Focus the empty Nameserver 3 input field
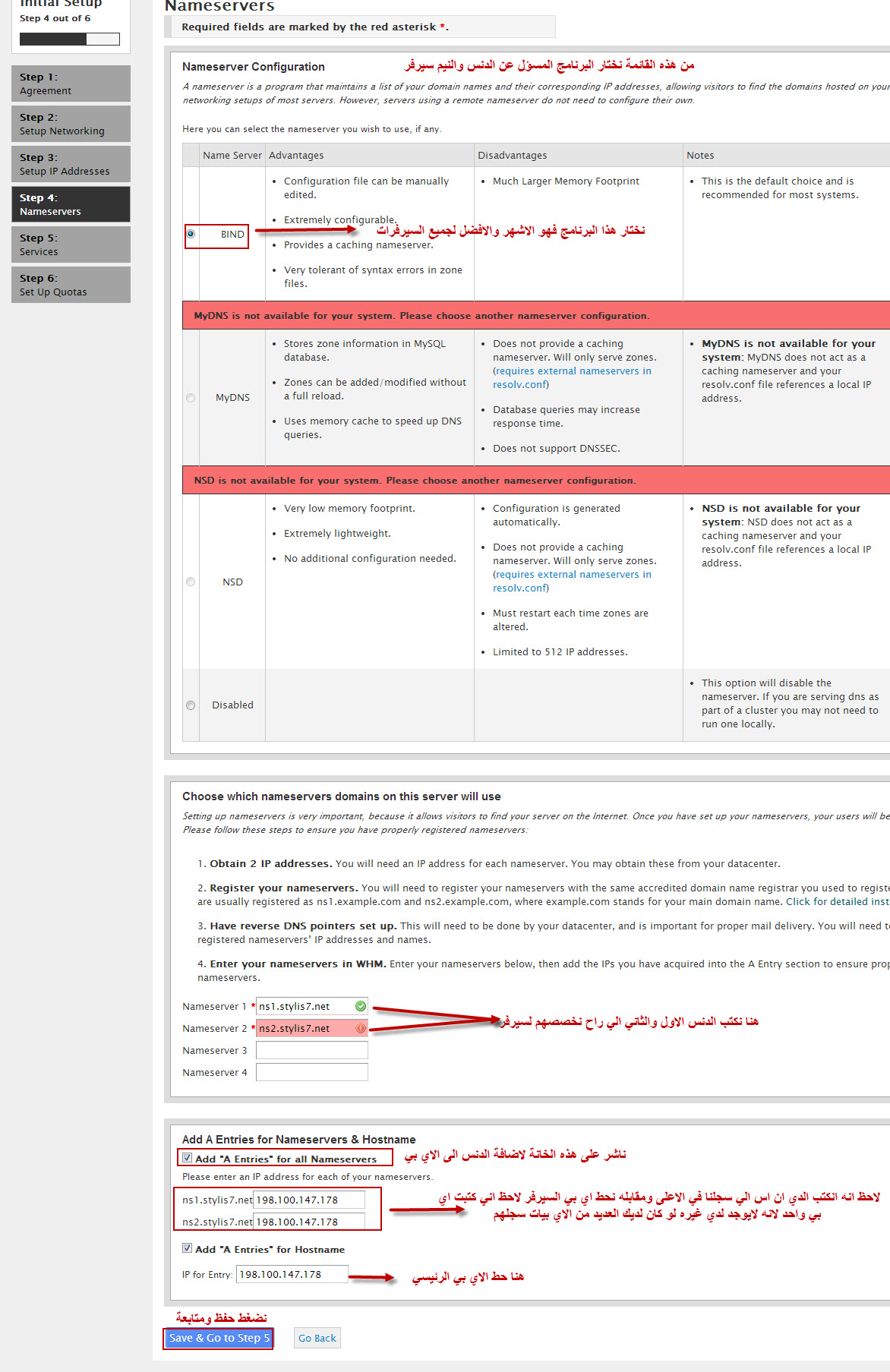The width and height of the screenshot is (890, 1372). click(312, 1050)
